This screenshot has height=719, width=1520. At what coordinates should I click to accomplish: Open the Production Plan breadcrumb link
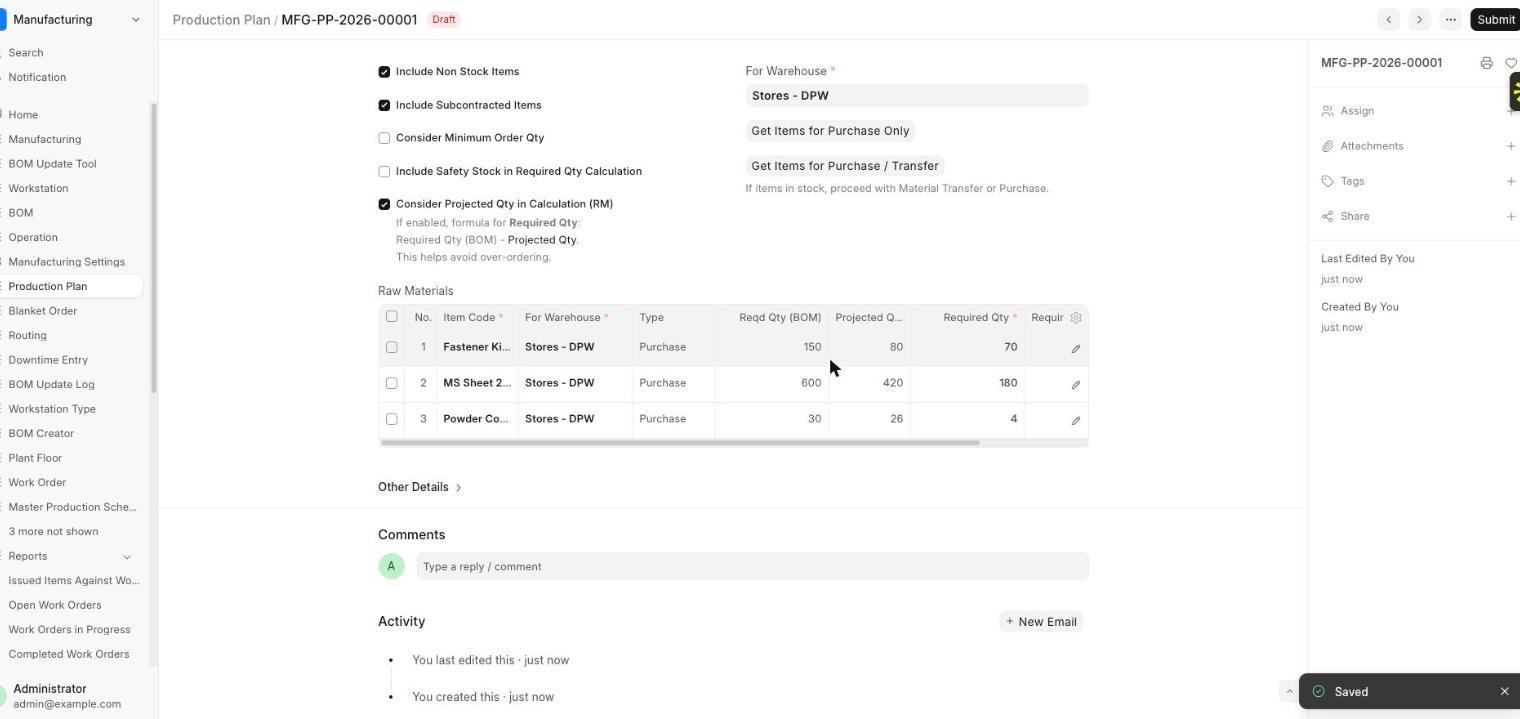pos(221,20)
